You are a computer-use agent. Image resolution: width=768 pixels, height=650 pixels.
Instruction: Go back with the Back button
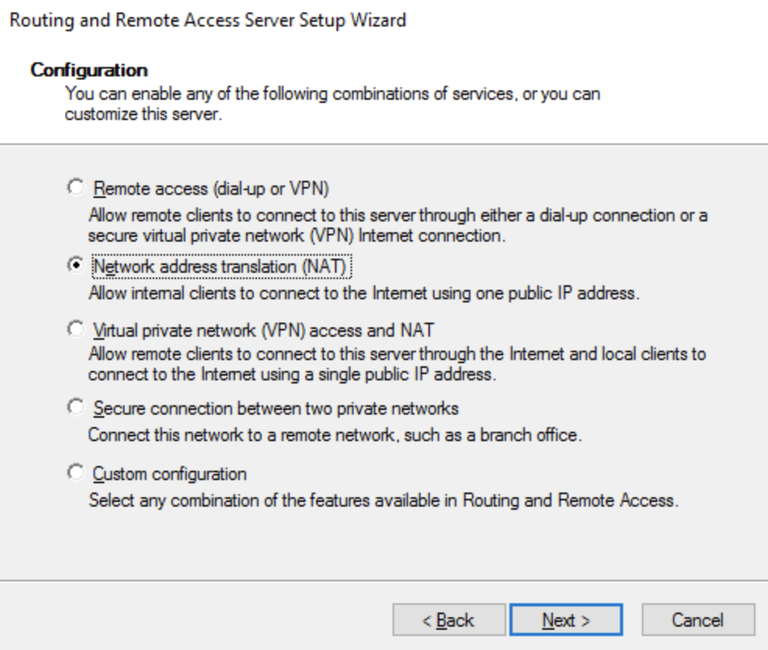click(x=448, y=620)
